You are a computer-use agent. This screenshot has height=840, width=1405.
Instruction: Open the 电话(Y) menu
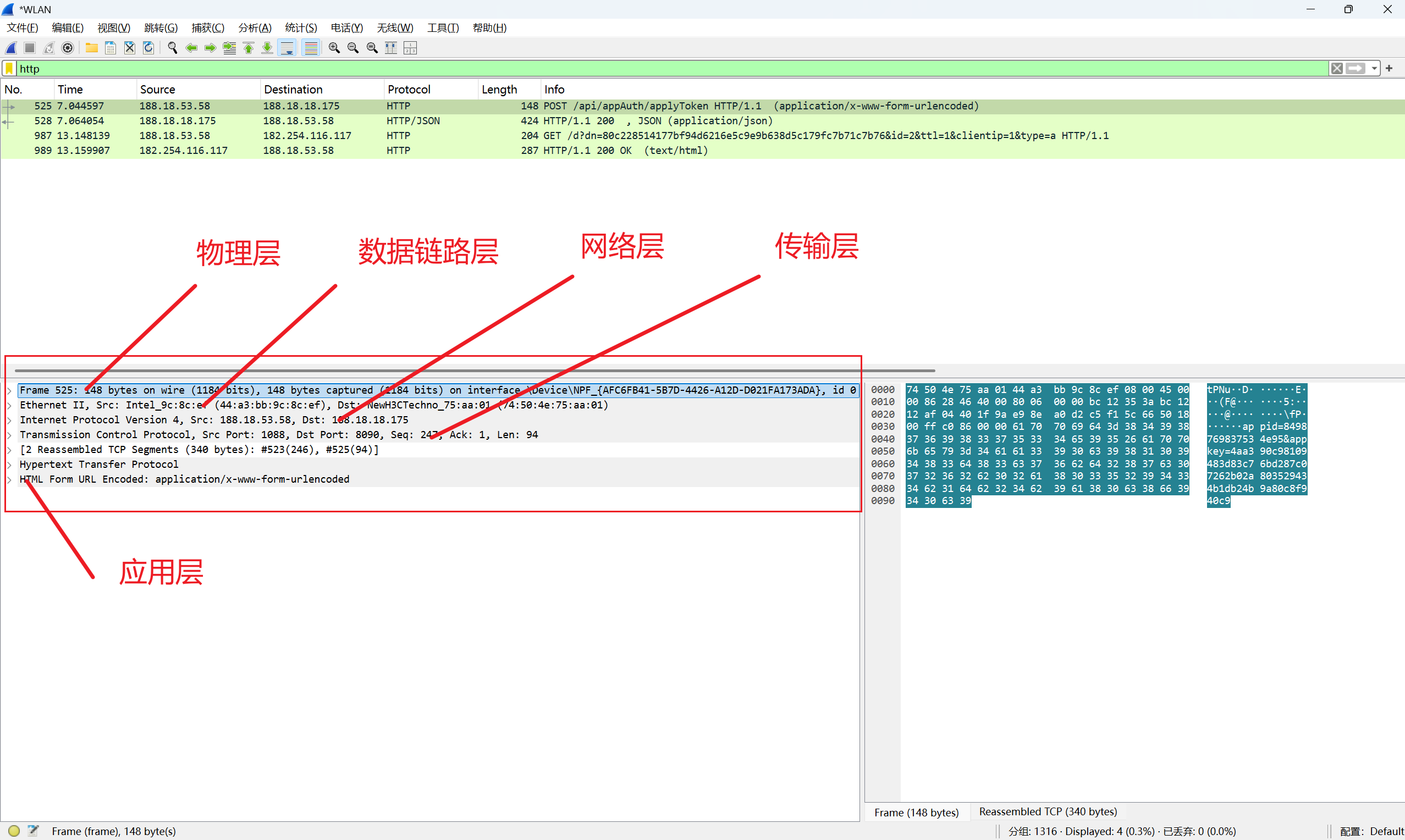[347, 27]
